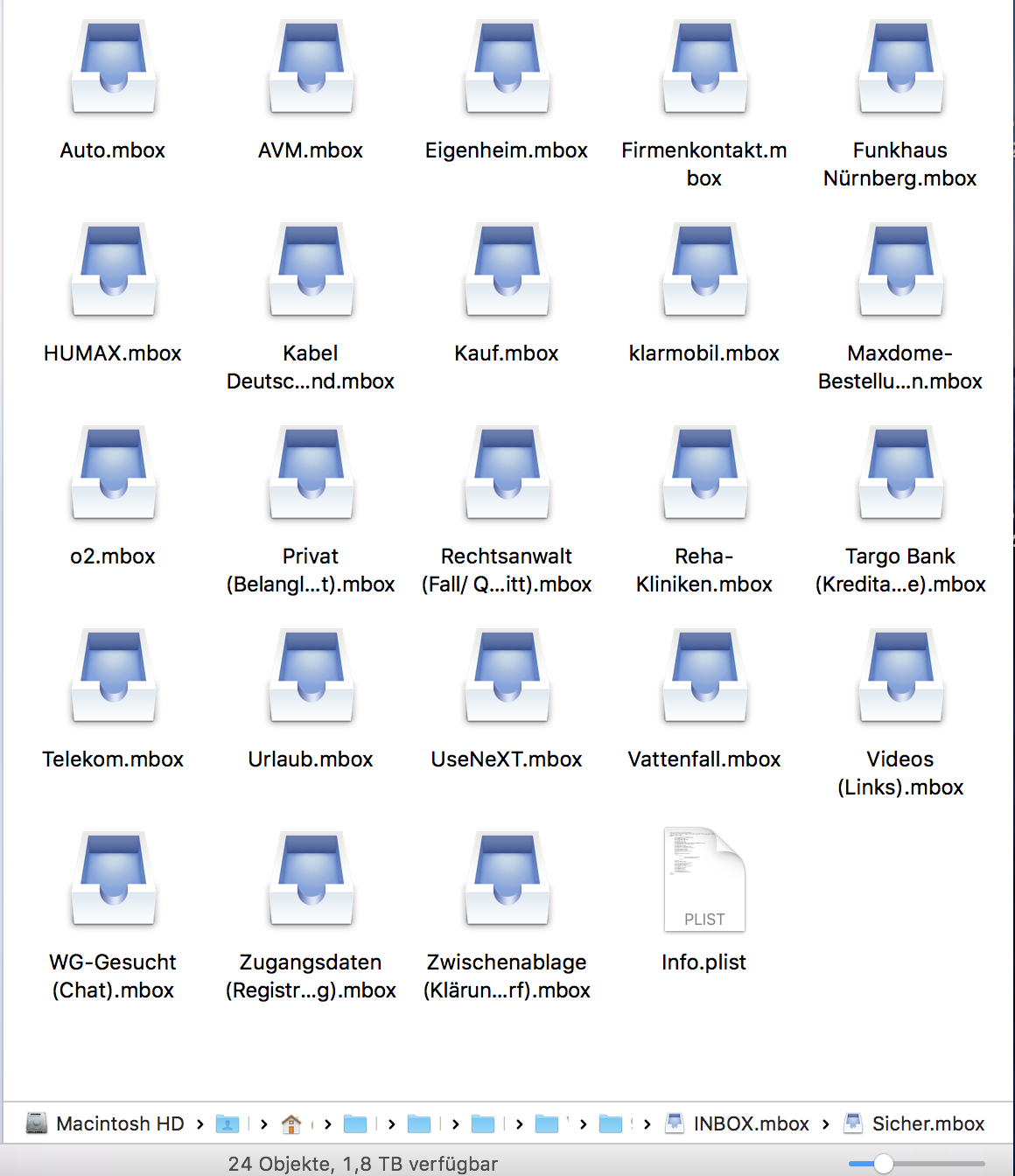Select the Reha-Kliniken.mbox icon

(704, 473)
